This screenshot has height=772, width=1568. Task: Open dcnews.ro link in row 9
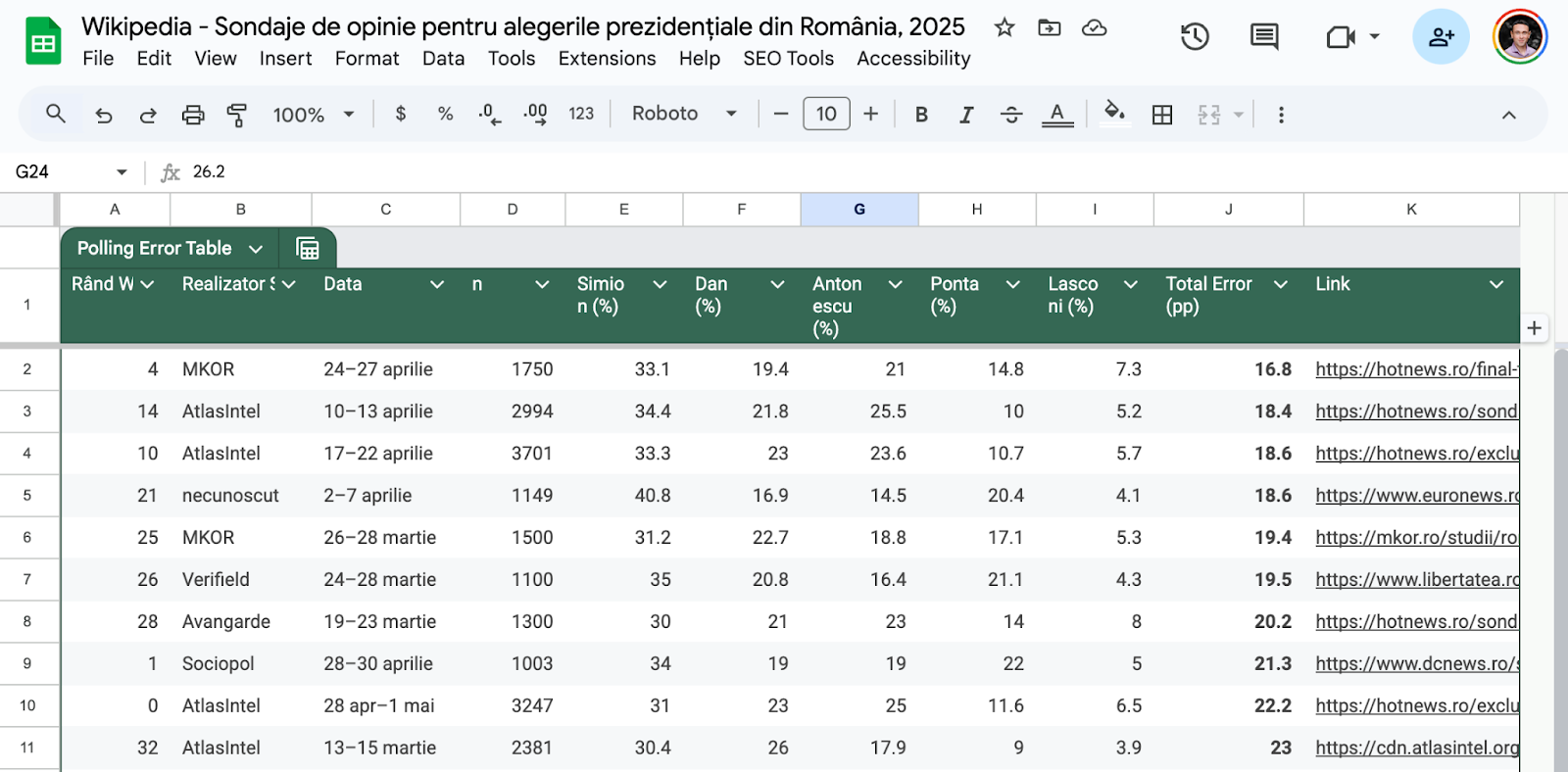click(1417, 664)
